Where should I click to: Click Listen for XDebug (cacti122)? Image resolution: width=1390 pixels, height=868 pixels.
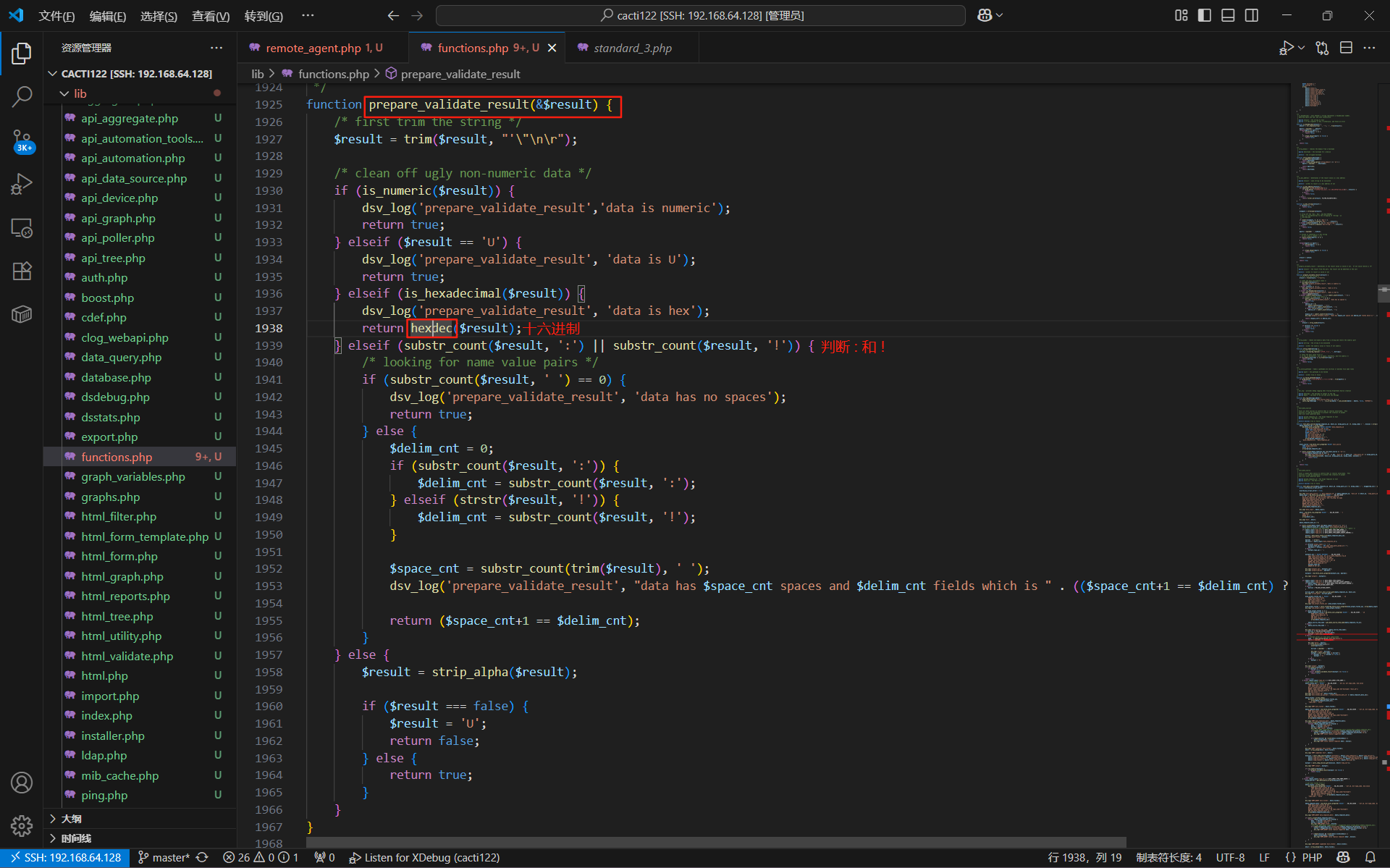coord(424,857)
